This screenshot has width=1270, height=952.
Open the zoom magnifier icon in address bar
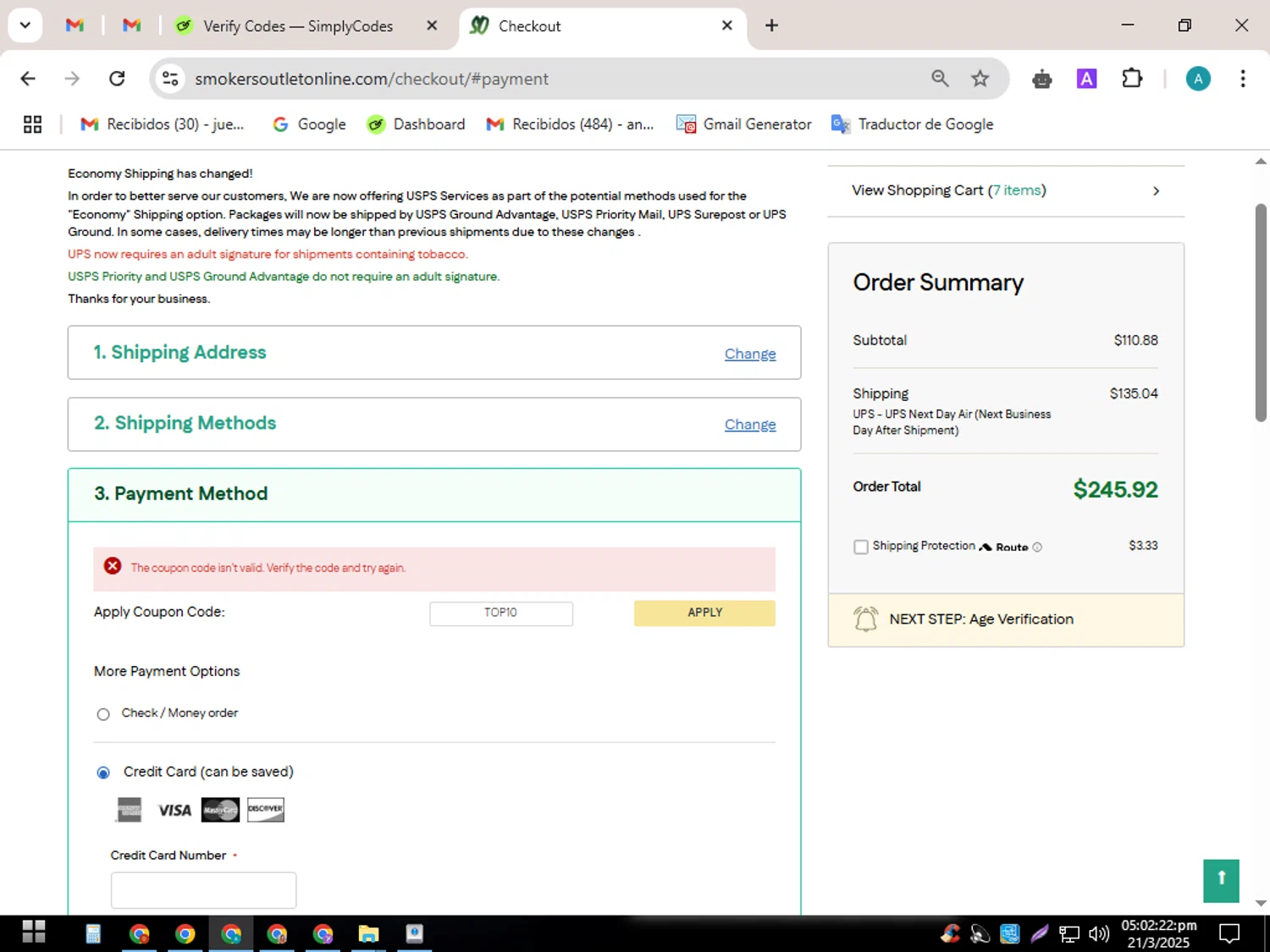[940, 79]
